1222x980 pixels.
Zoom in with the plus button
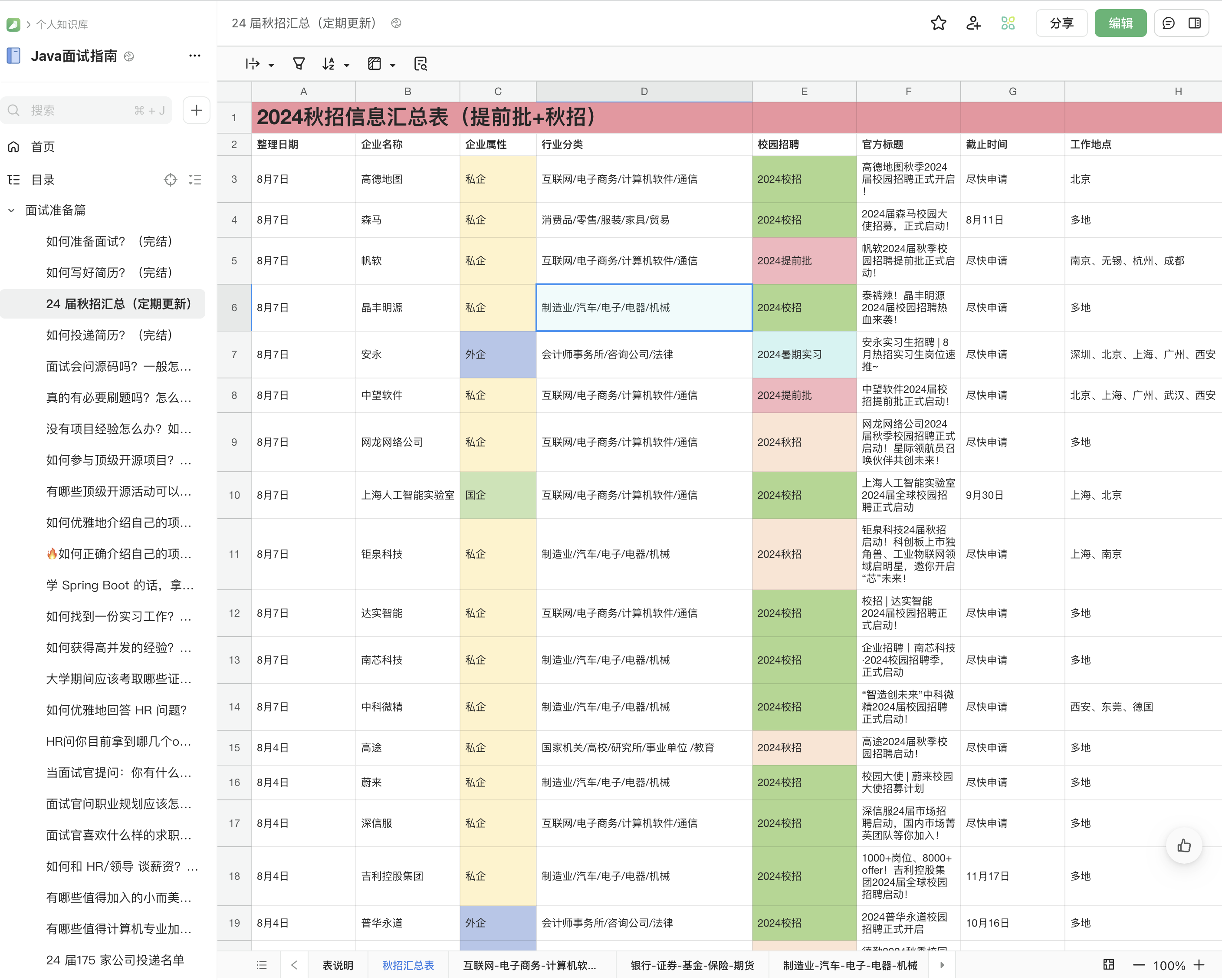[x=1199, y=965]
